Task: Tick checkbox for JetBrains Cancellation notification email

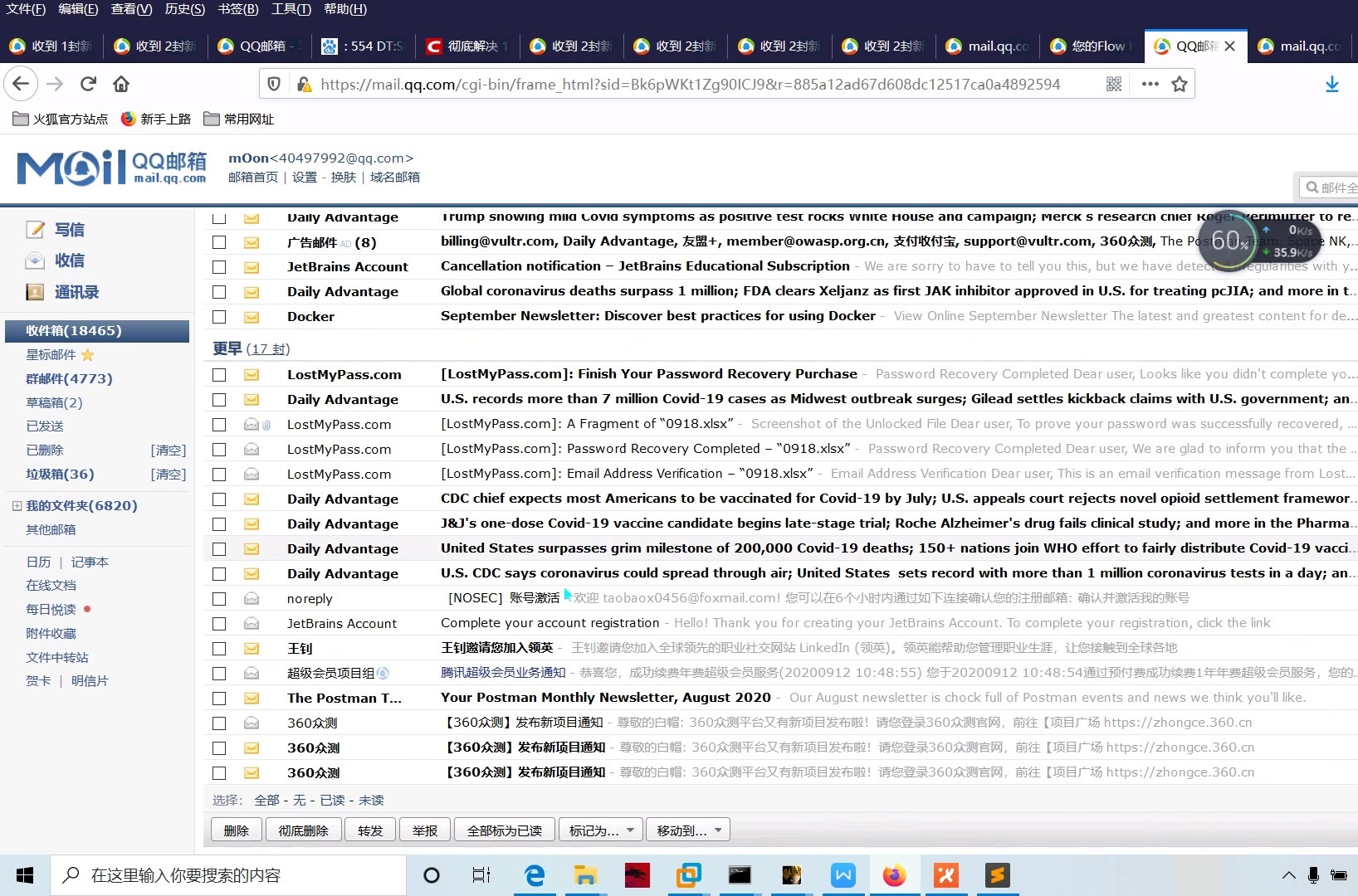Action: pos(219,267)
